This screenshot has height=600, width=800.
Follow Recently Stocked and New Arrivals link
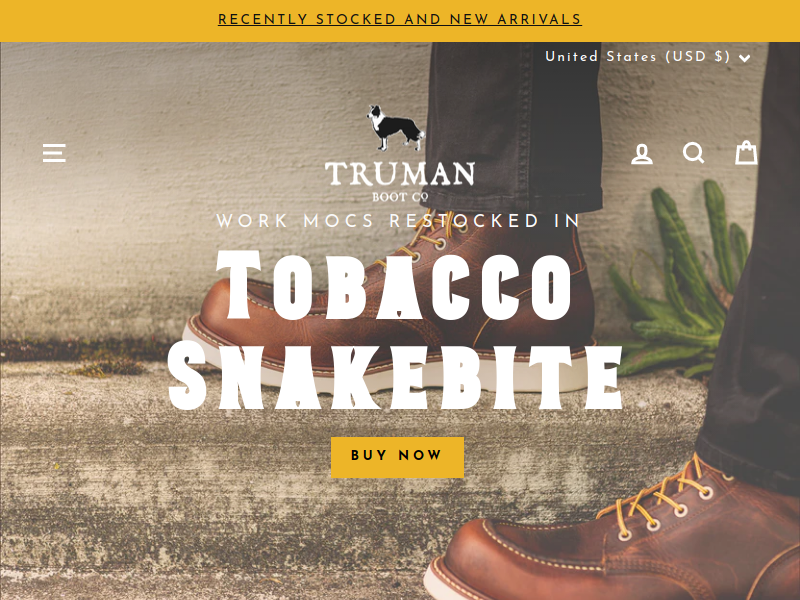tap(400, 20)
